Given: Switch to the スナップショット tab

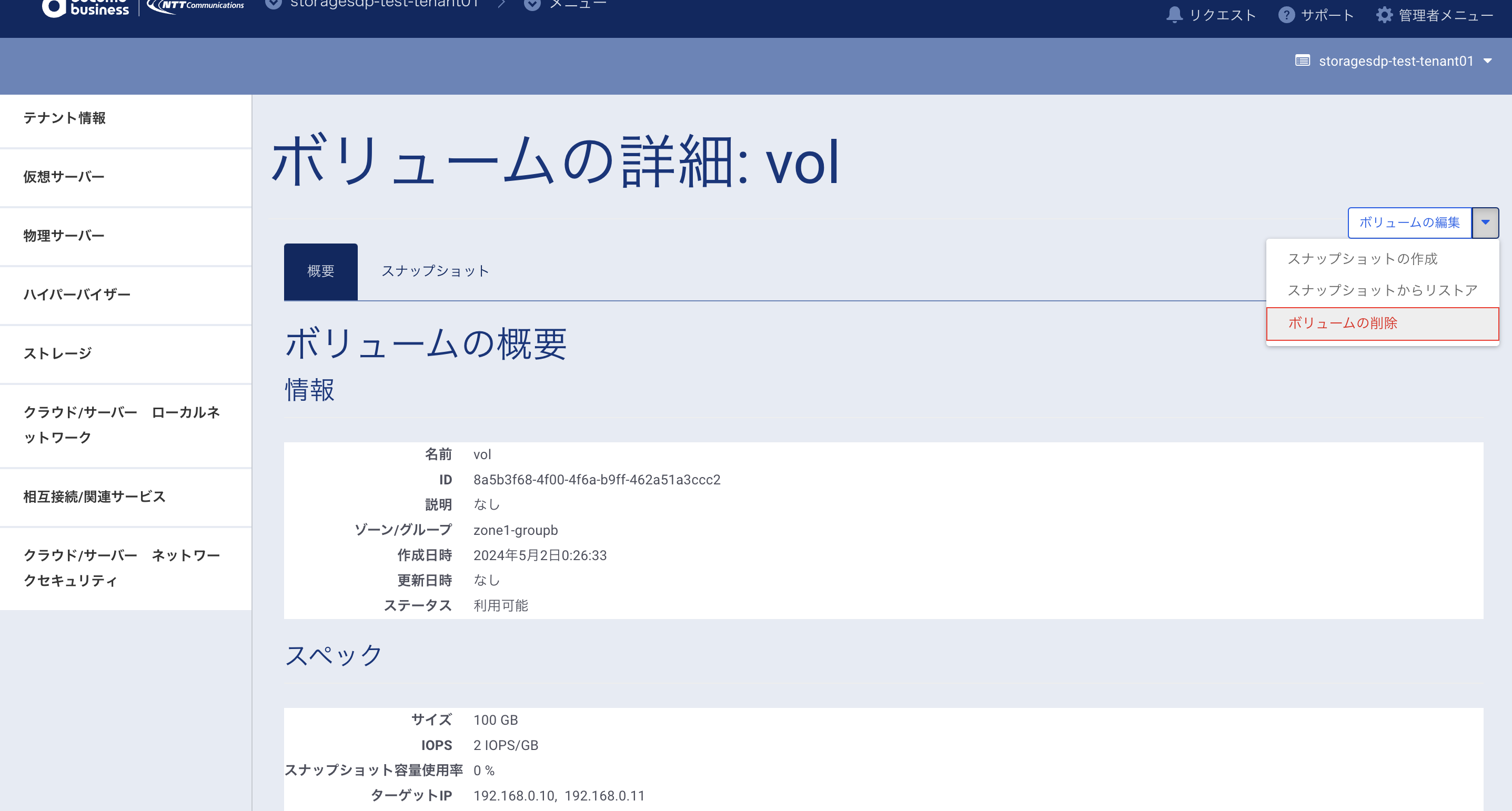Looking at the screenshot, I should click(435, 271).
